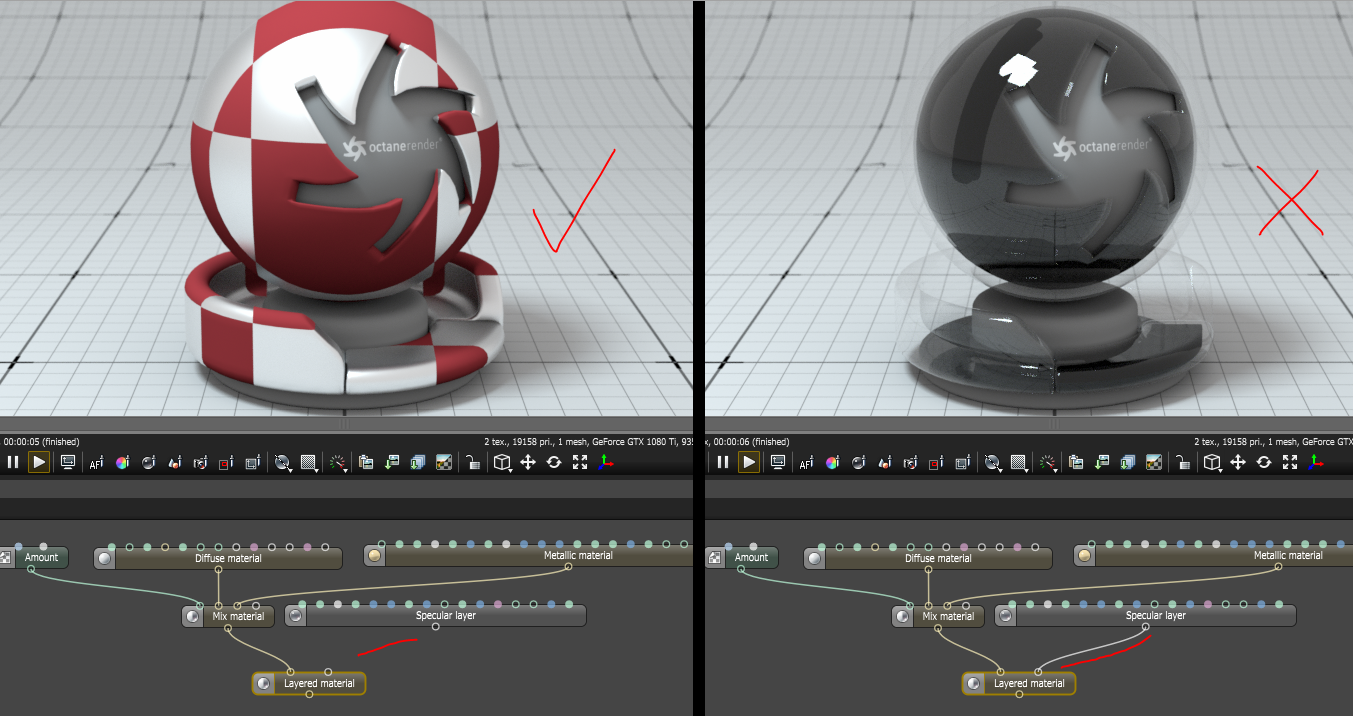The image size is (1353, 716).
Task: Open render display icon in right toolbar
Action: tap(778, 462)
